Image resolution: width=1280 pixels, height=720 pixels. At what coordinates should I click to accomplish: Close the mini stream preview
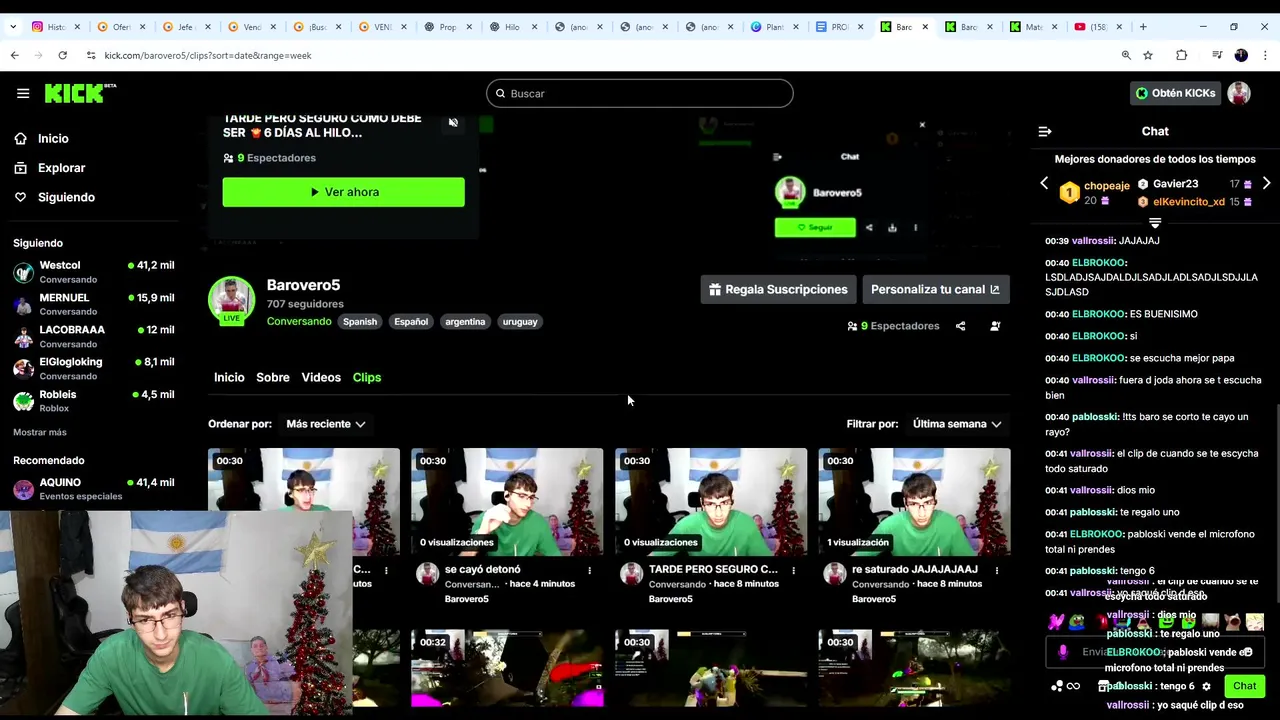tap(922, 125)
